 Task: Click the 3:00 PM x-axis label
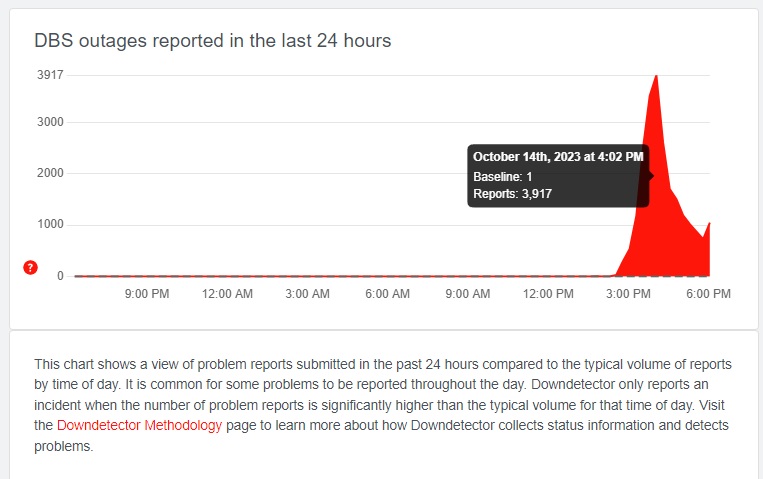pyautogui.click(x=629, y=294)
